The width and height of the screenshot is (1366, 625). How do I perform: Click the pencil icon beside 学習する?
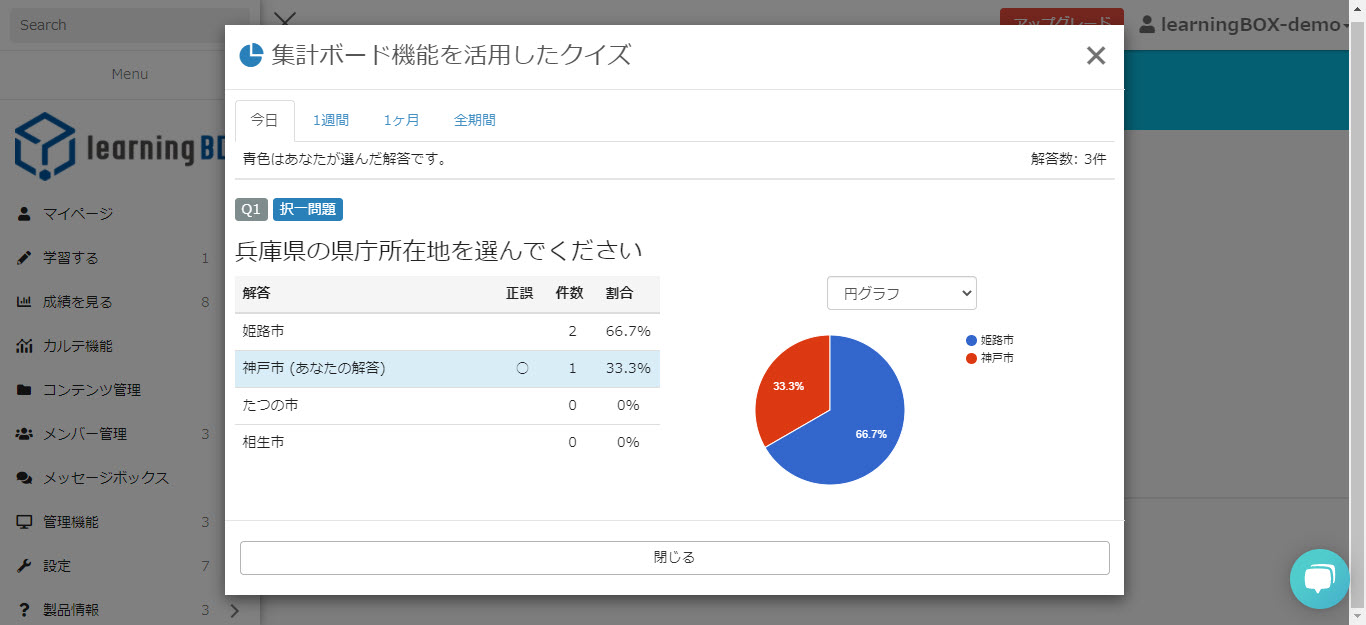(24, 258)
